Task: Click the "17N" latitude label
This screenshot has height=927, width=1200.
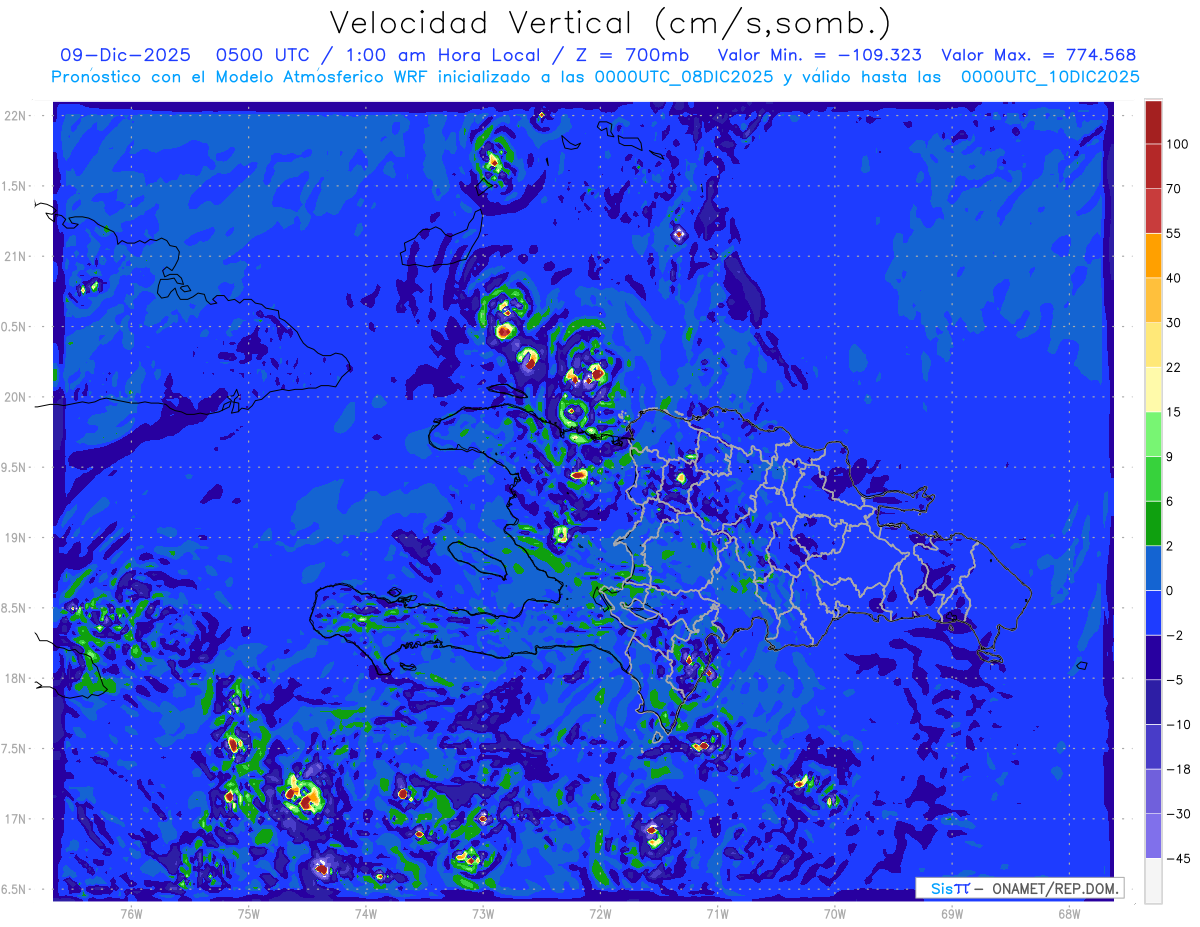Action: click(17, 820)
